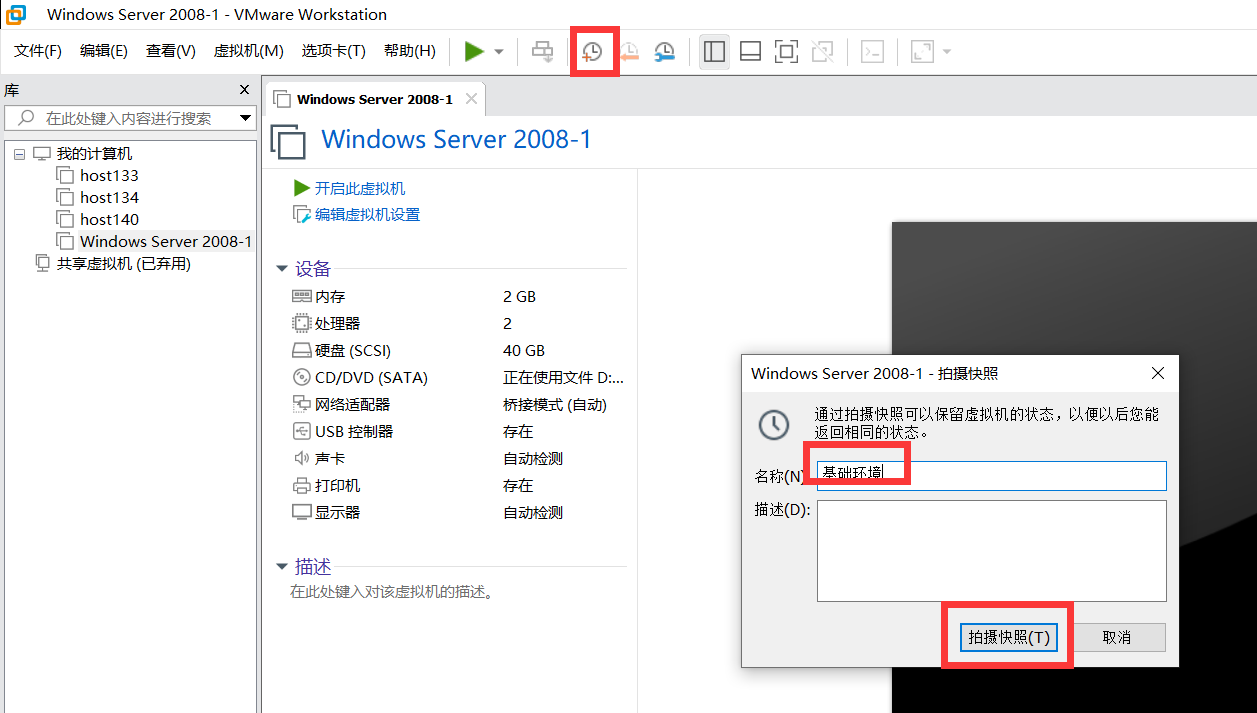Toggle the library sidebar view icon
1257x713 pixels.
(714, 51)
